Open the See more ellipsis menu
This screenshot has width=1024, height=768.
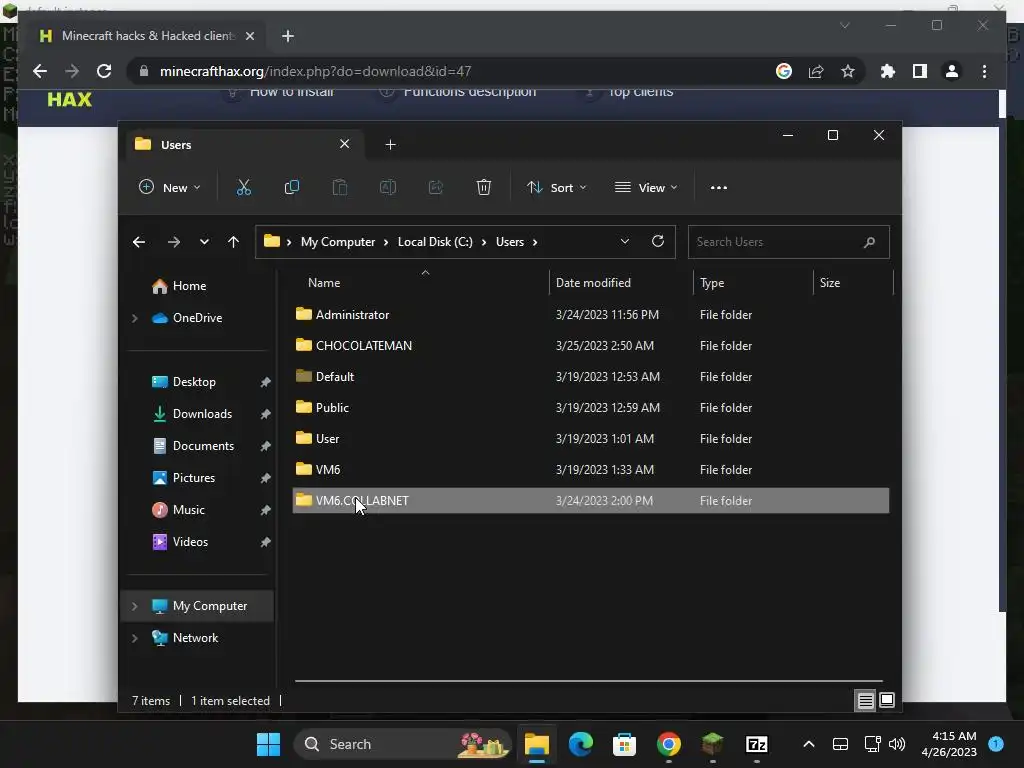(x=718, y=188)
